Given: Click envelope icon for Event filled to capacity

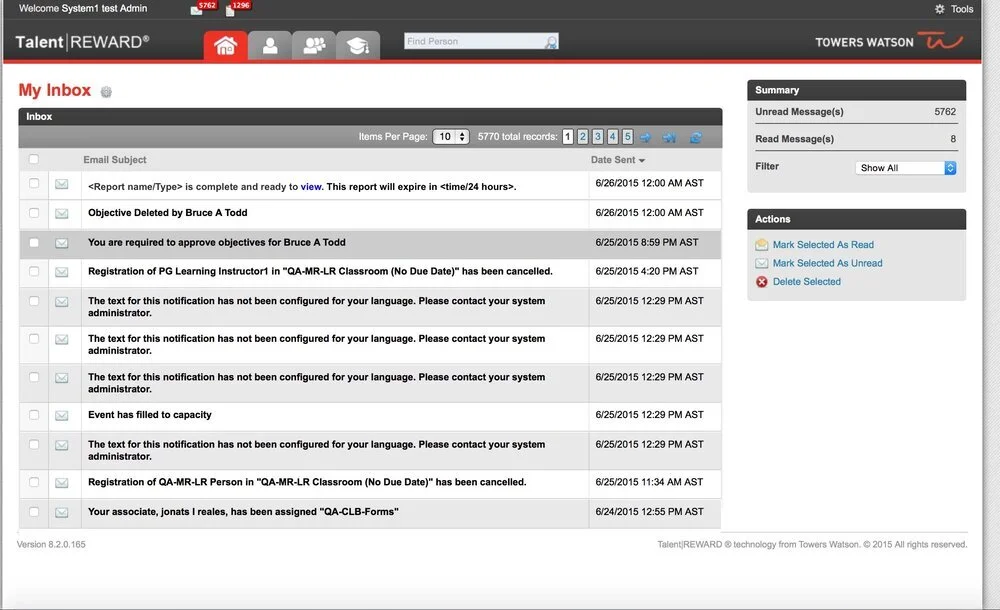Looking at the screenshot, I should 61,415.
